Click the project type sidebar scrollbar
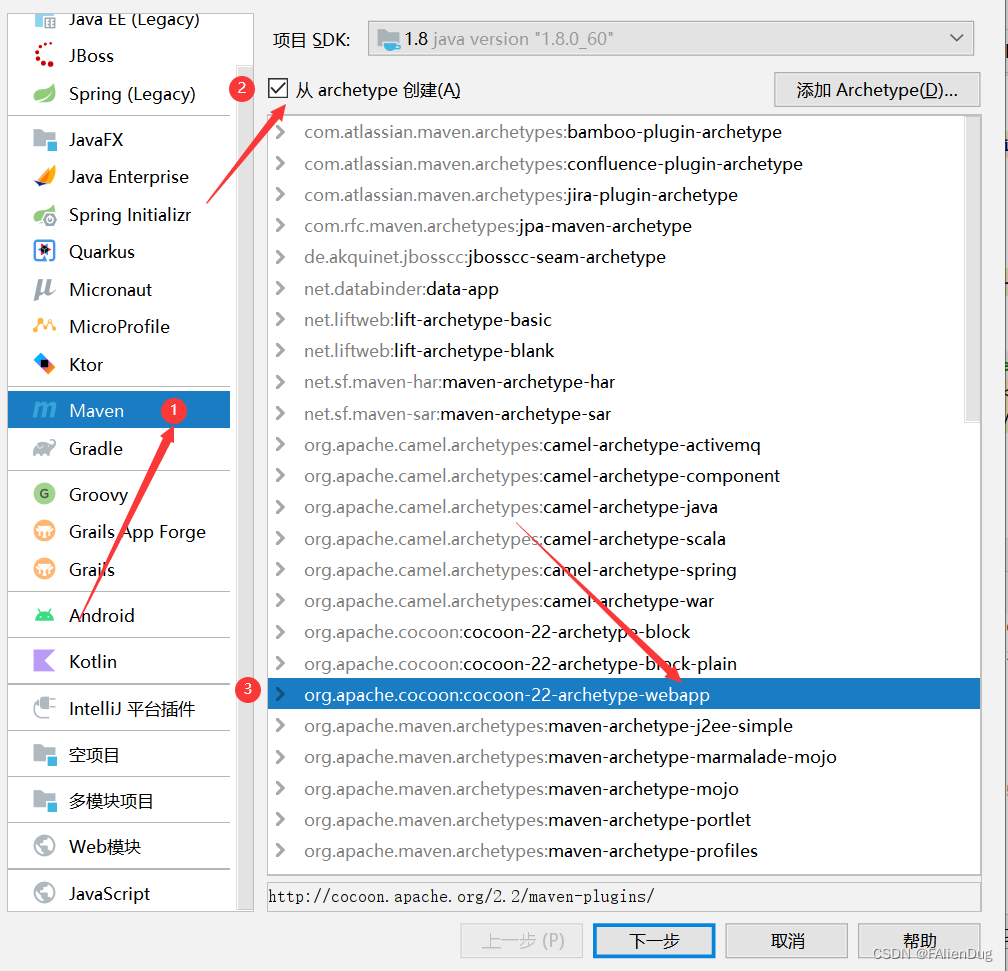Viewport: 1008px width, 971px height. tap(244, 487)
